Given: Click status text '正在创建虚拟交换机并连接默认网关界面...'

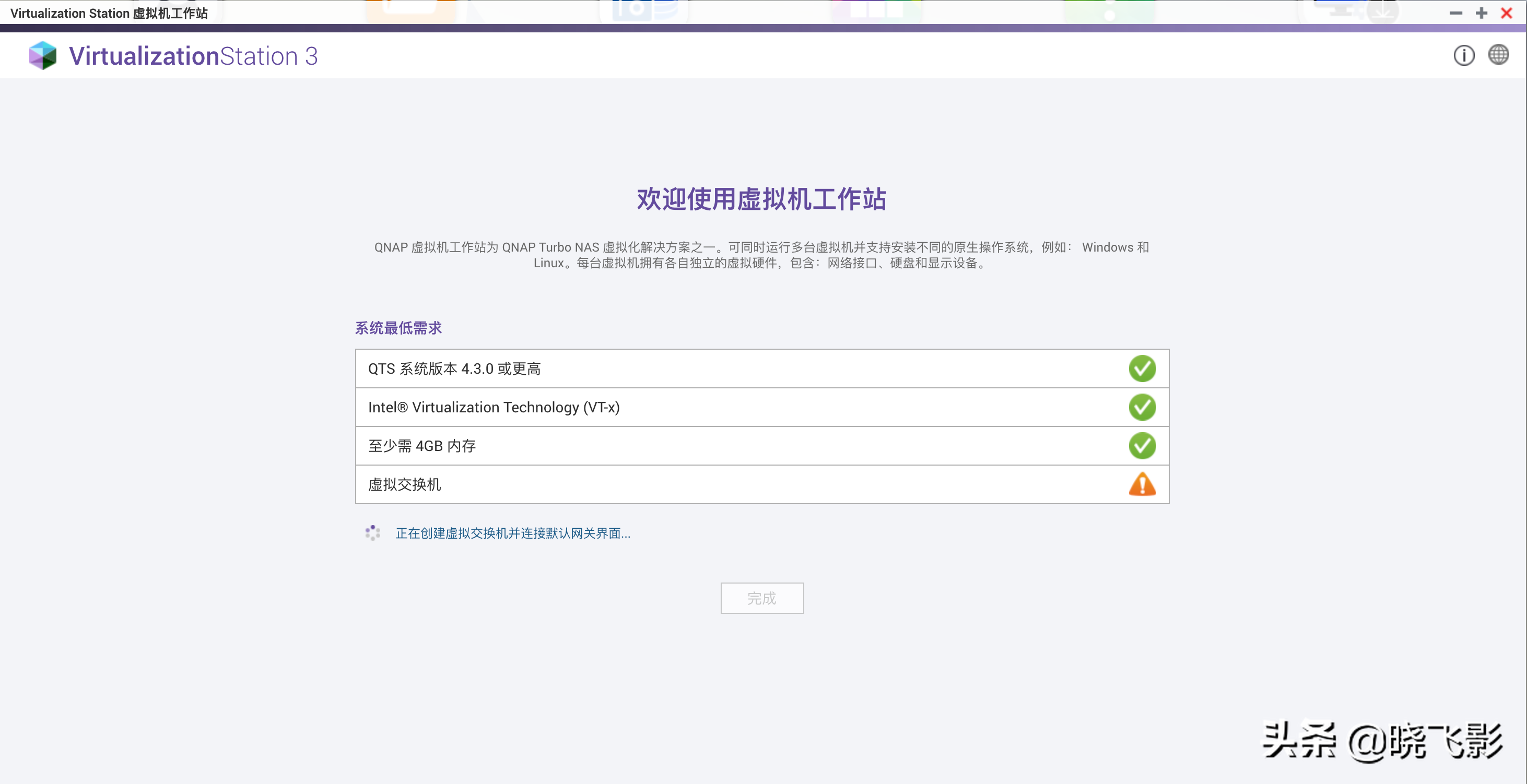Looking at the screenshot, I should click(x=513, y=533).
